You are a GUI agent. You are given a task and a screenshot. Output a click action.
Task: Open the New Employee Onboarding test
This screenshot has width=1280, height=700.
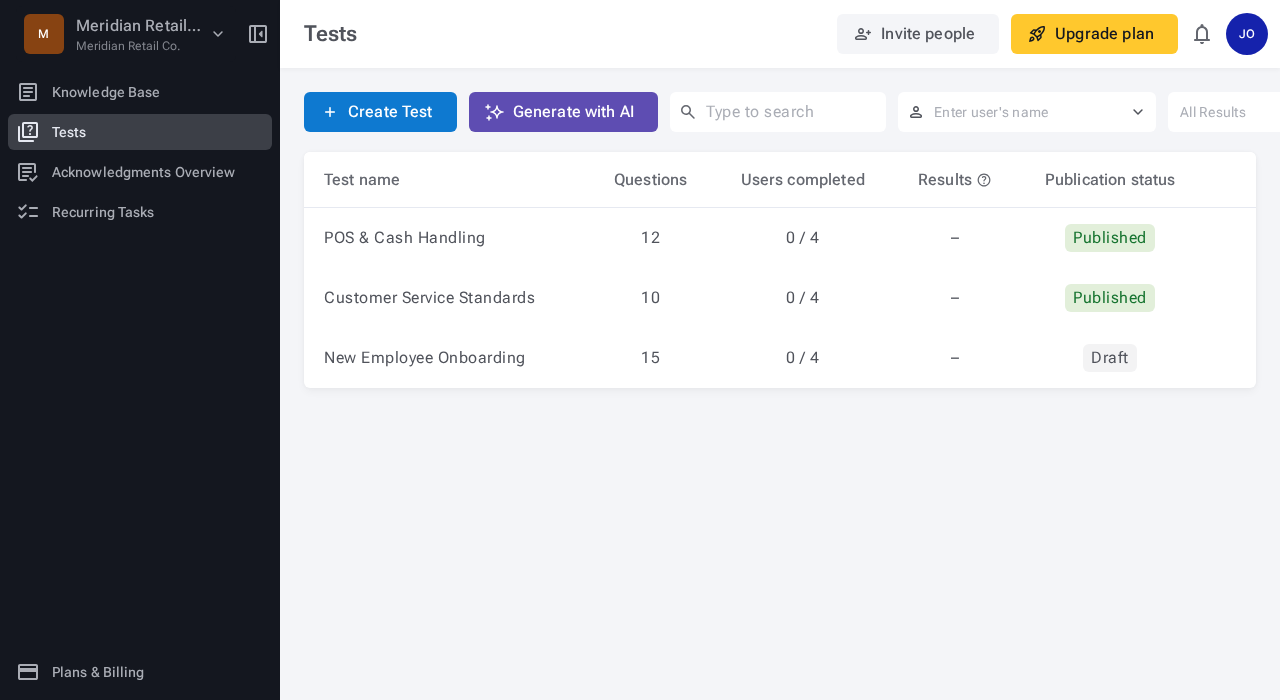coord(424,358)
